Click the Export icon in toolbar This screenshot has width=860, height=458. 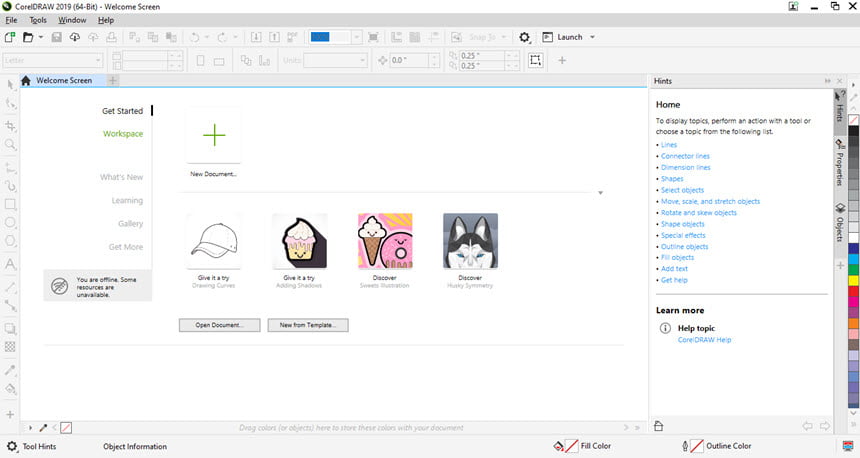click(x=275, y=37)
